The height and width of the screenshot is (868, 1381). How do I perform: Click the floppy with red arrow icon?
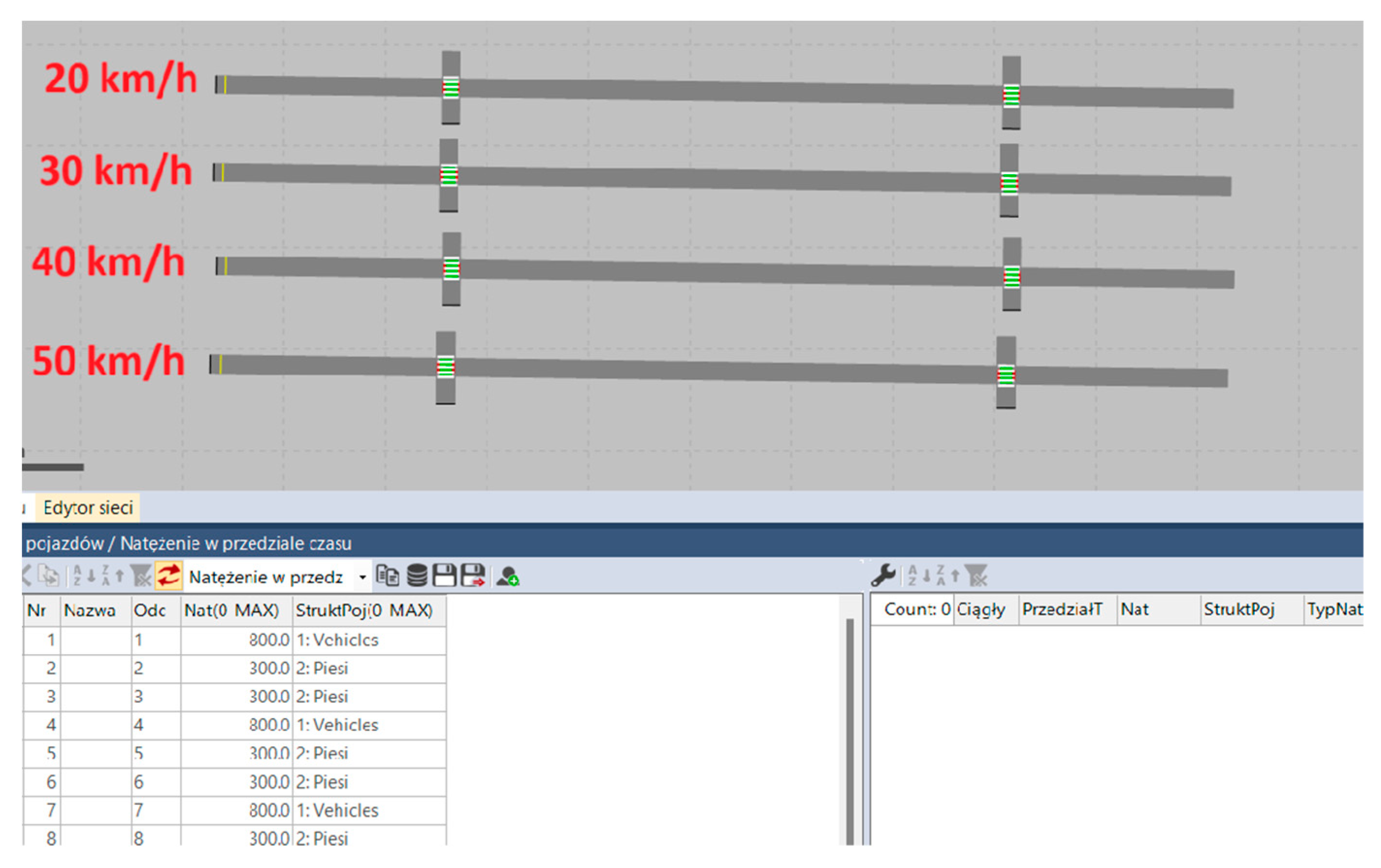pyautogui.click(x=473, y=576)
